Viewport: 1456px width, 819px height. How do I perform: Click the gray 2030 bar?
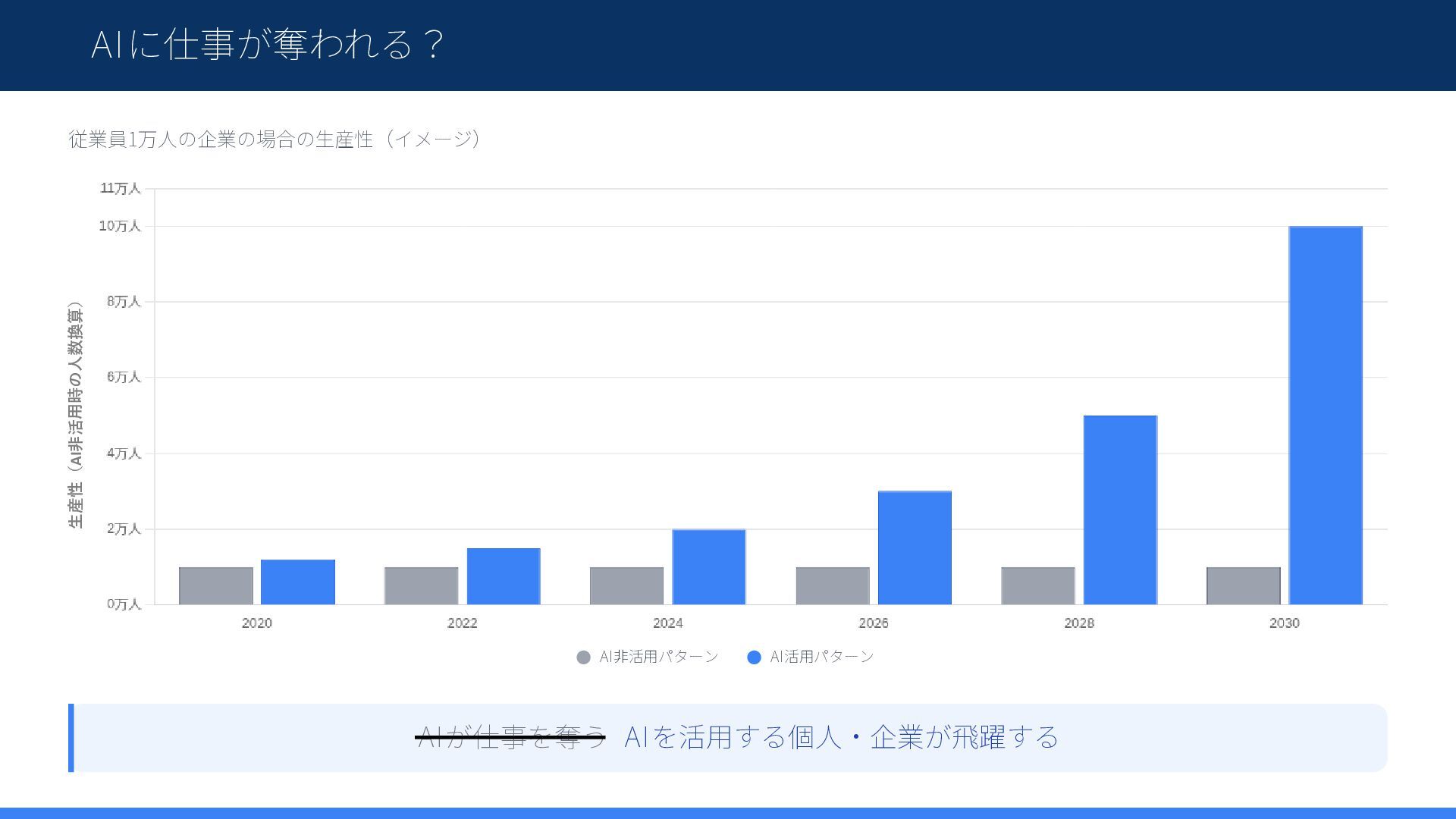tap(1243, 585)
